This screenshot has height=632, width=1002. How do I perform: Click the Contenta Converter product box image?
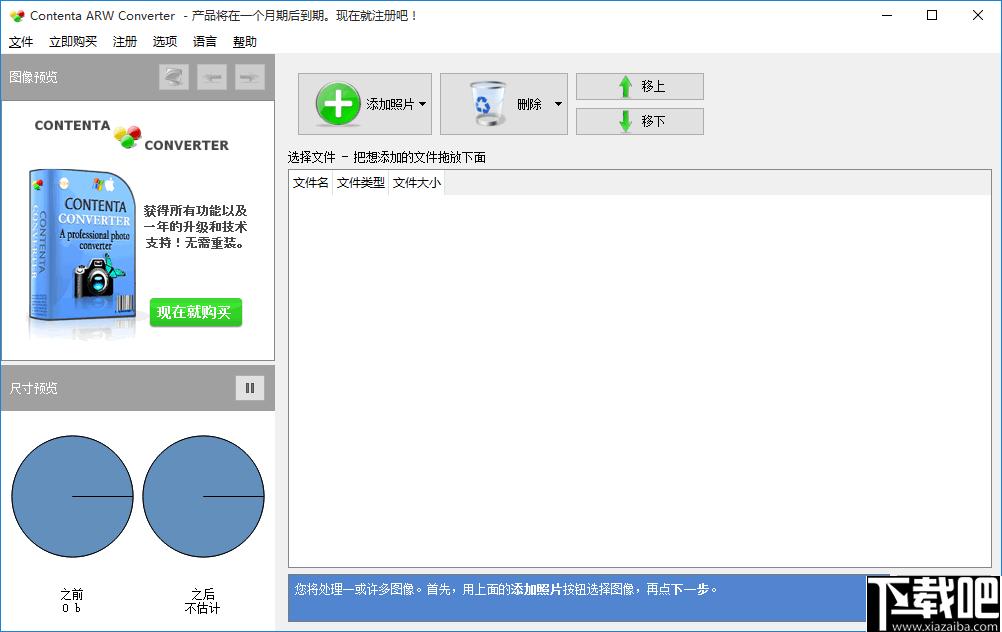point(82,246)
